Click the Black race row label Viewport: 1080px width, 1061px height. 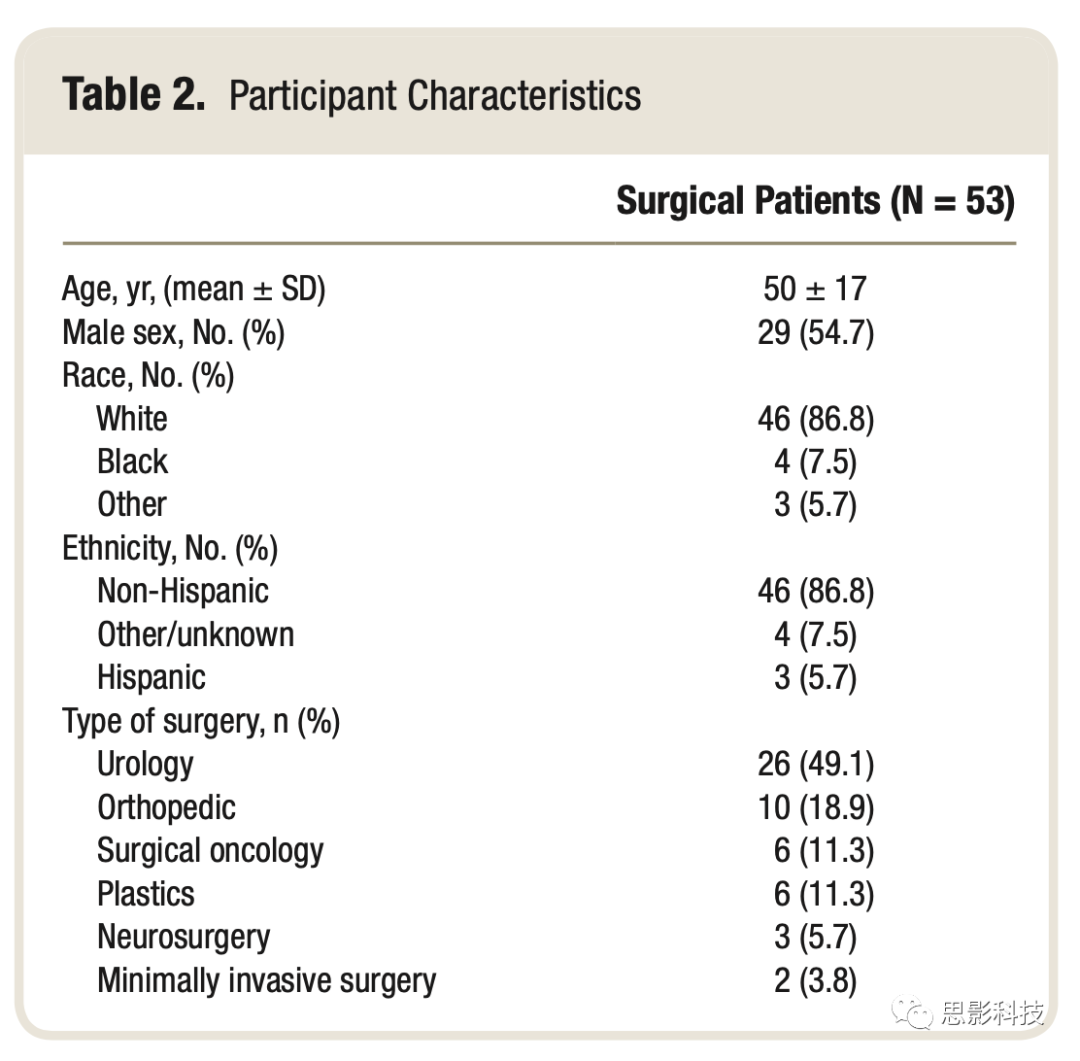(132, 462)
